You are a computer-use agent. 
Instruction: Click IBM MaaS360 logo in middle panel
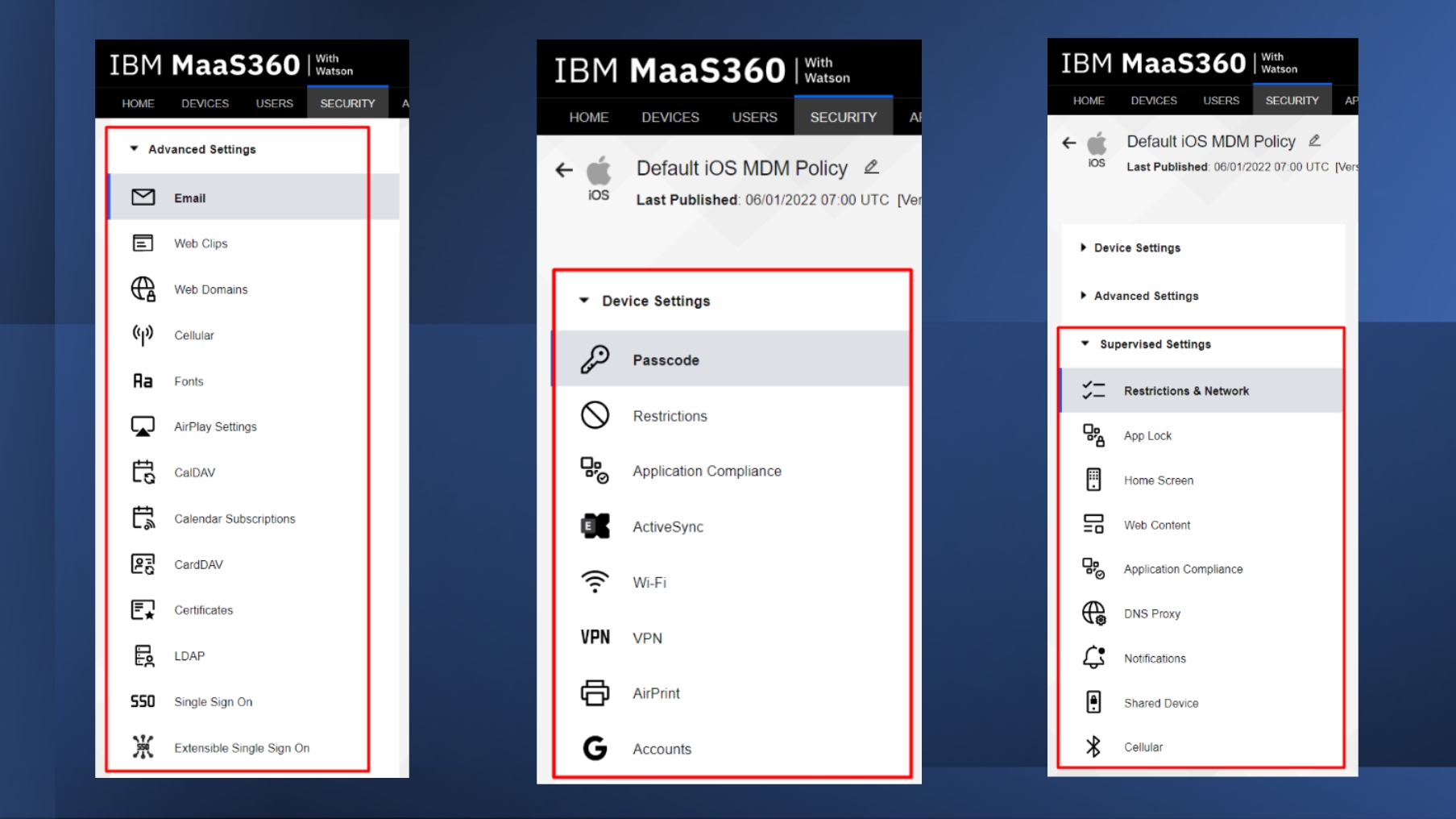(701, 70)
